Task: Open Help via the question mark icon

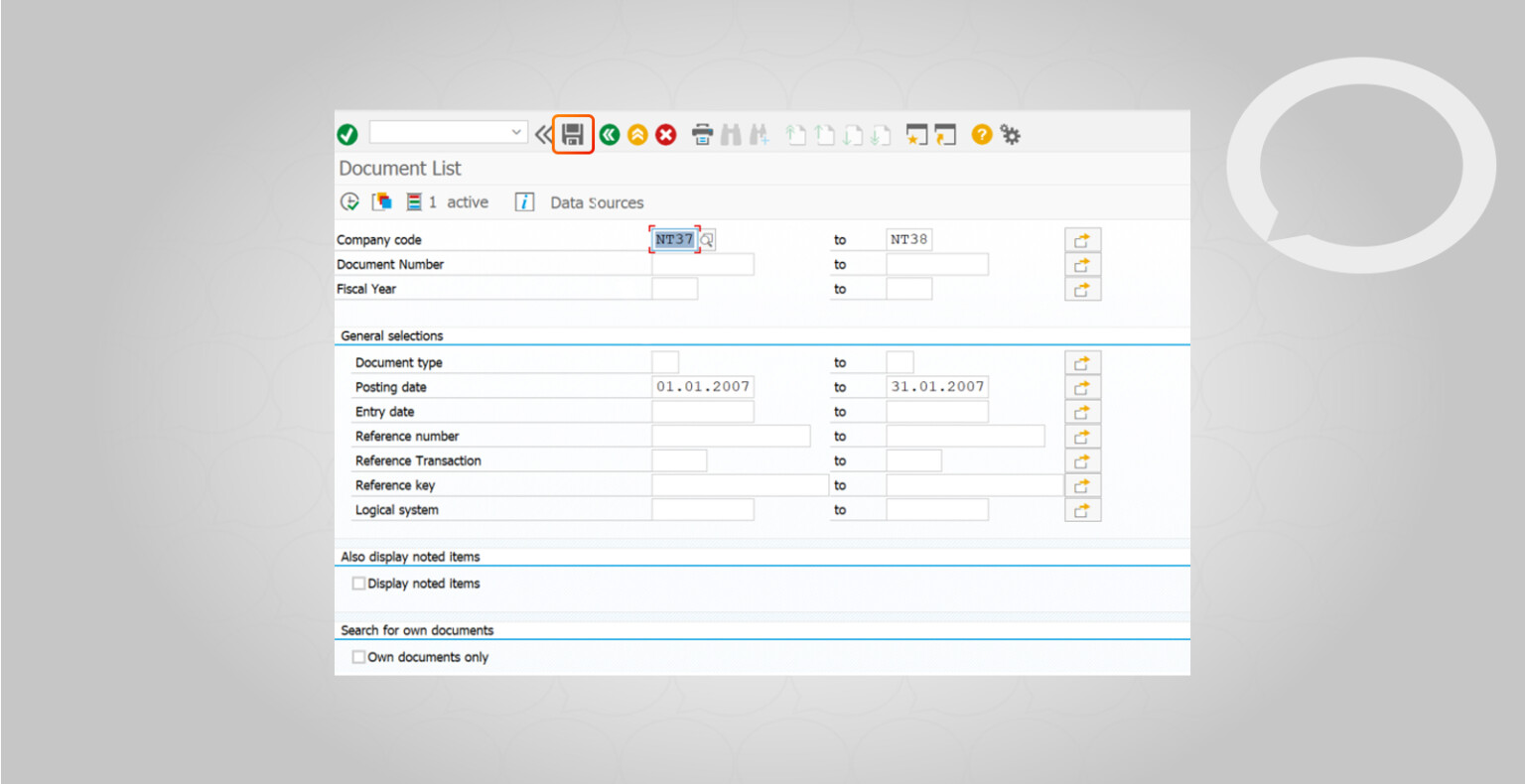Action: pyautogui.click(x=982, y=134)
